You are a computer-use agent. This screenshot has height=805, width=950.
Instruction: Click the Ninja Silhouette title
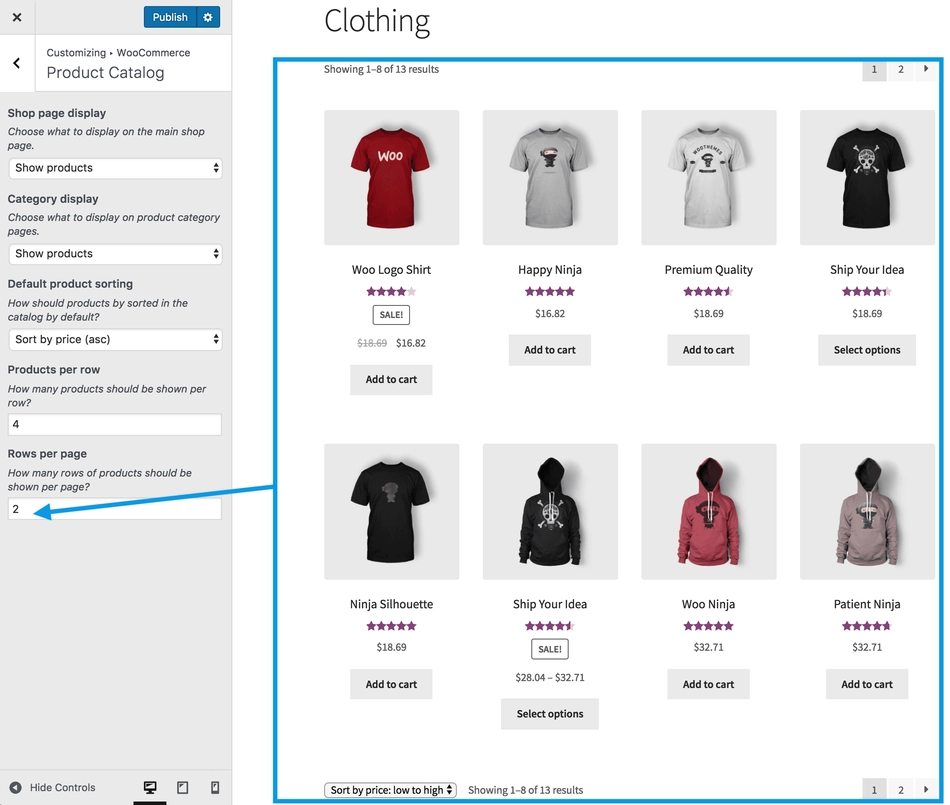391,605
